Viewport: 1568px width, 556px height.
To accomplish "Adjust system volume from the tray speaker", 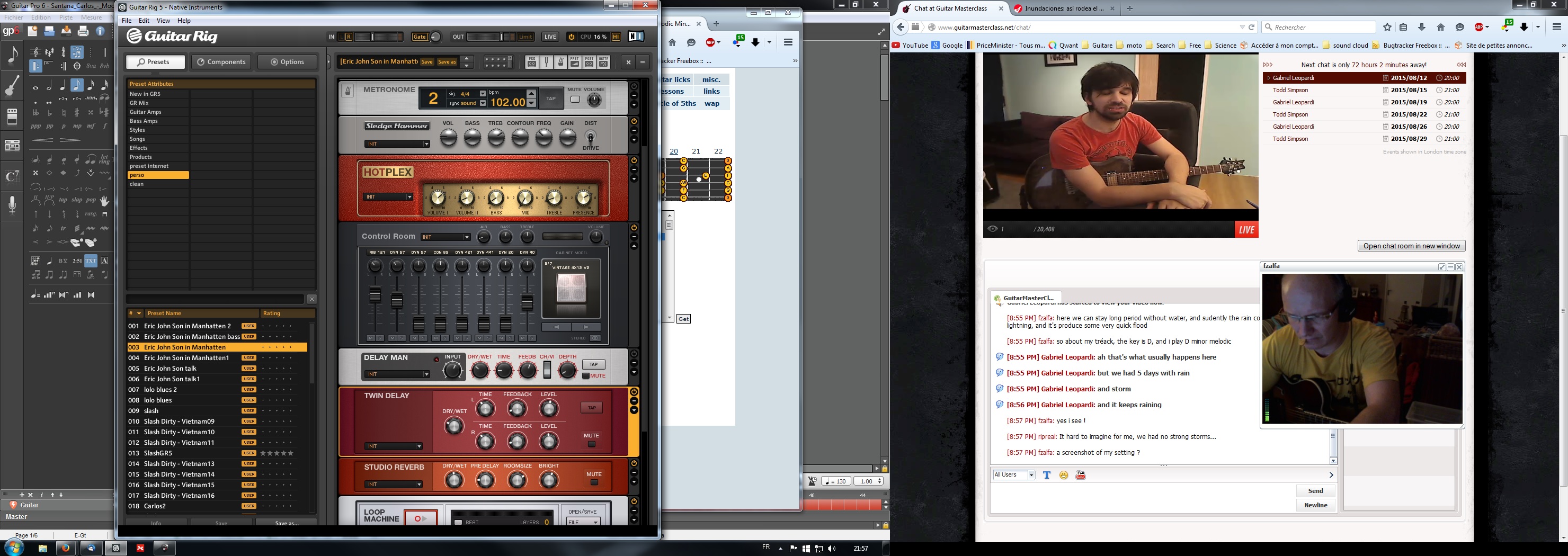I will (832, 549).
